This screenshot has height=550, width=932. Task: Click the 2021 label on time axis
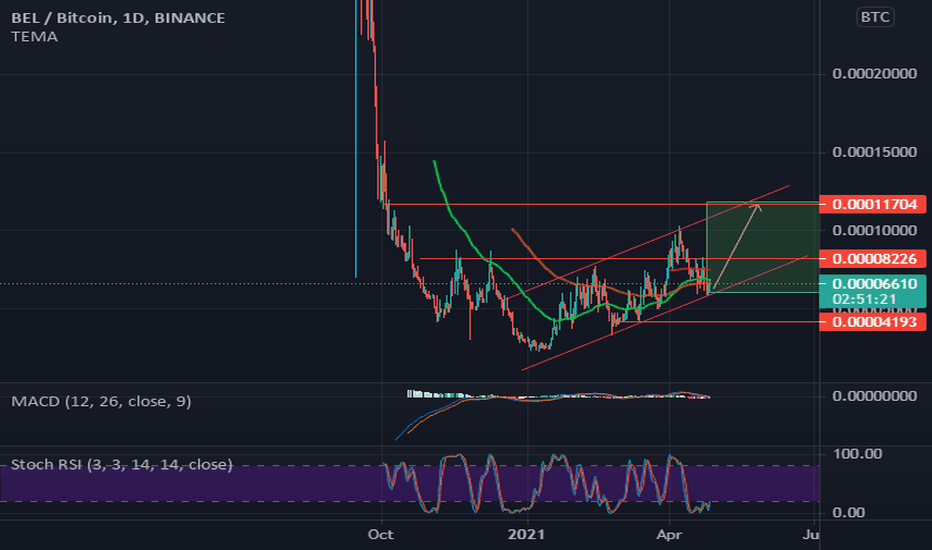coord(526,535)
